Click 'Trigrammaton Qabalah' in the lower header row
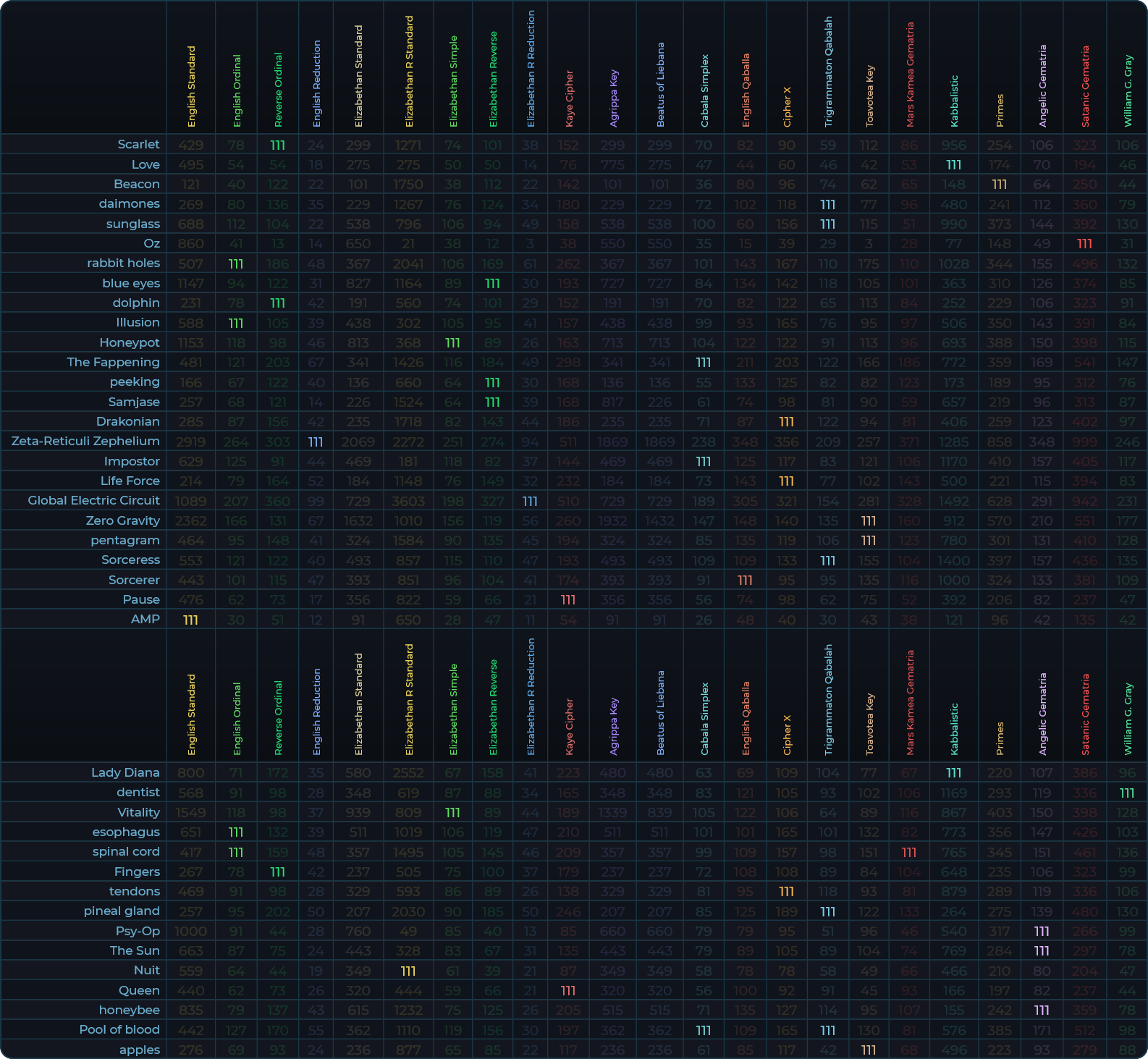 pyautogui.click(x=829, y=700)
